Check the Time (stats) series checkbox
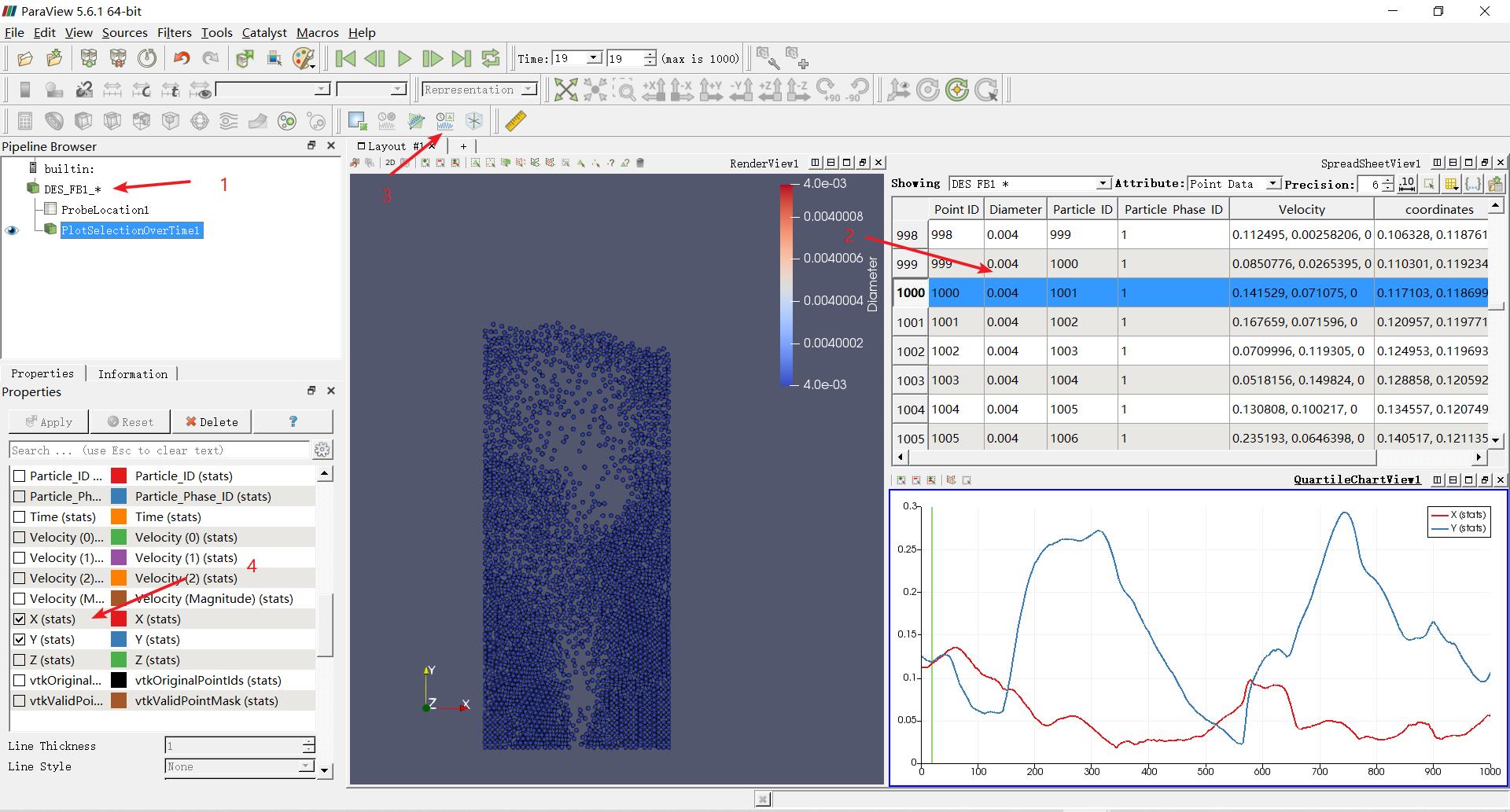1510x812 pixels. pos(20,517)
